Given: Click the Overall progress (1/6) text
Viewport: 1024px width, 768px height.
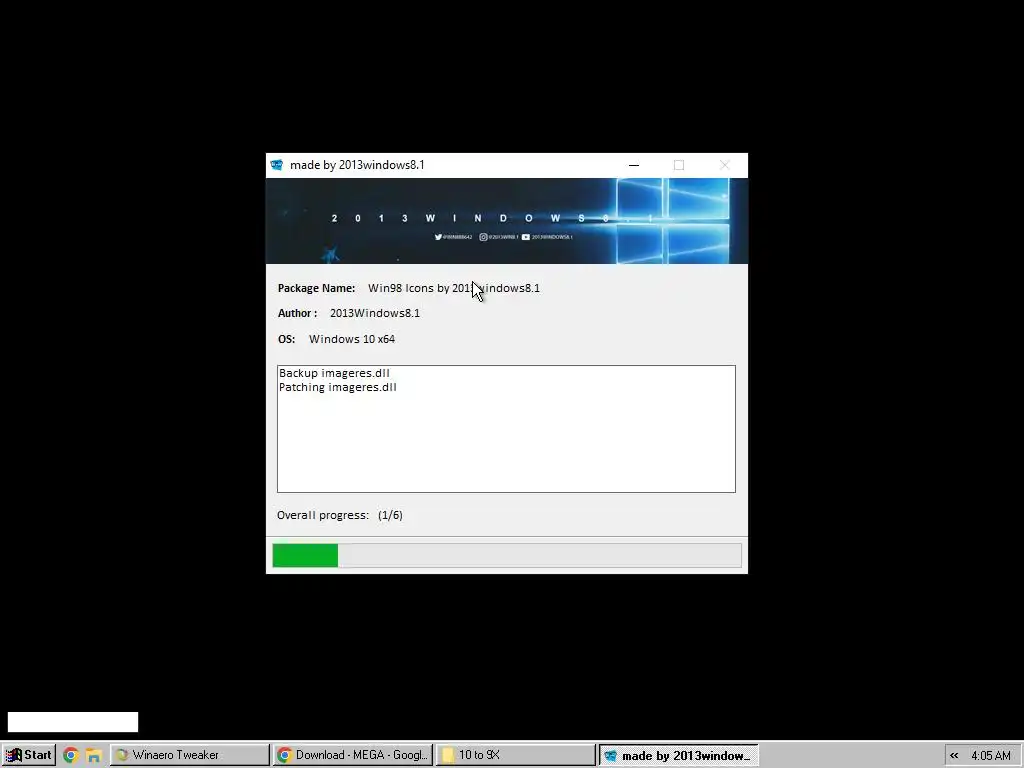Looking at the screenshot, I should coord(340,515).
